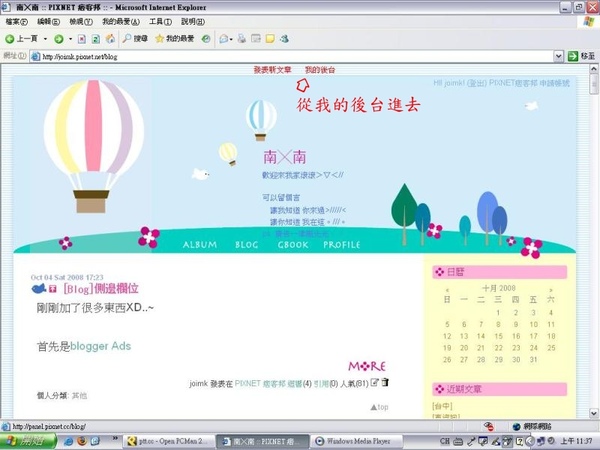The height and width of the screenshot is (450, 600).
Task: Open the 搜尋 search toolbar button
Action: click(x=135, y=38)
